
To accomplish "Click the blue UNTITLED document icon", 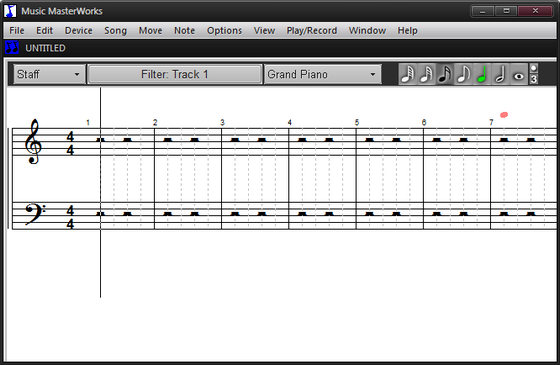I will point(12,48).
